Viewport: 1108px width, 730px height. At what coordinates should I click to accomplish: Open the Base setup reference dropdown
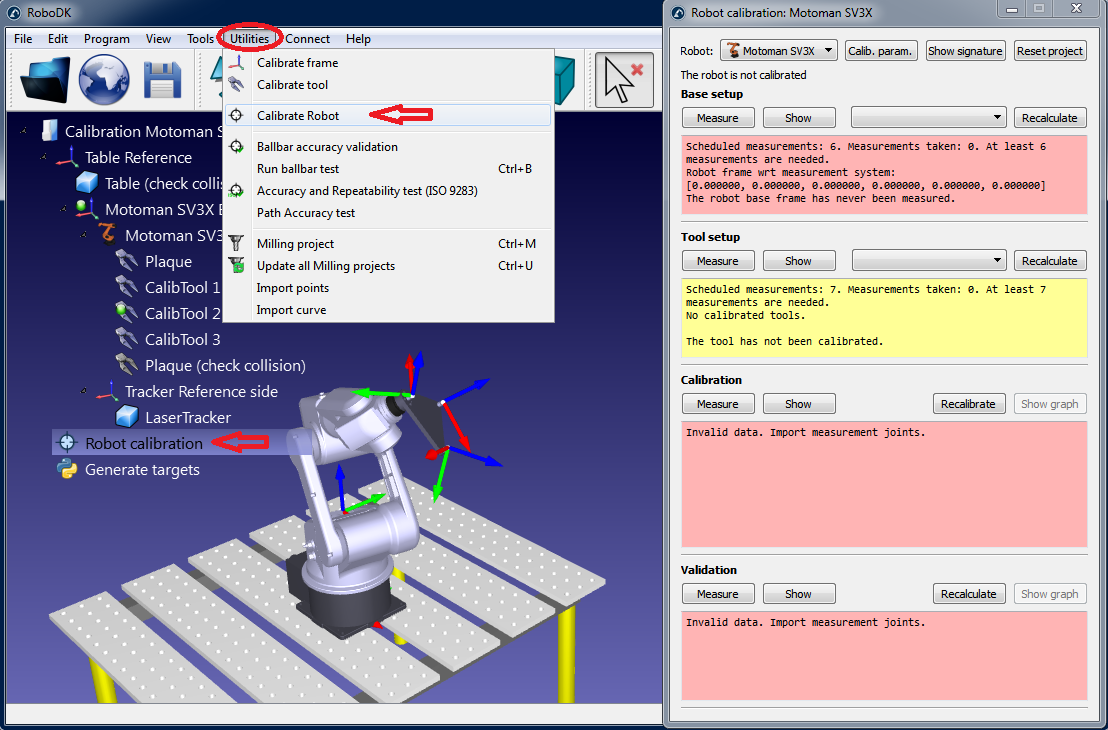click(x=927, y=117)
